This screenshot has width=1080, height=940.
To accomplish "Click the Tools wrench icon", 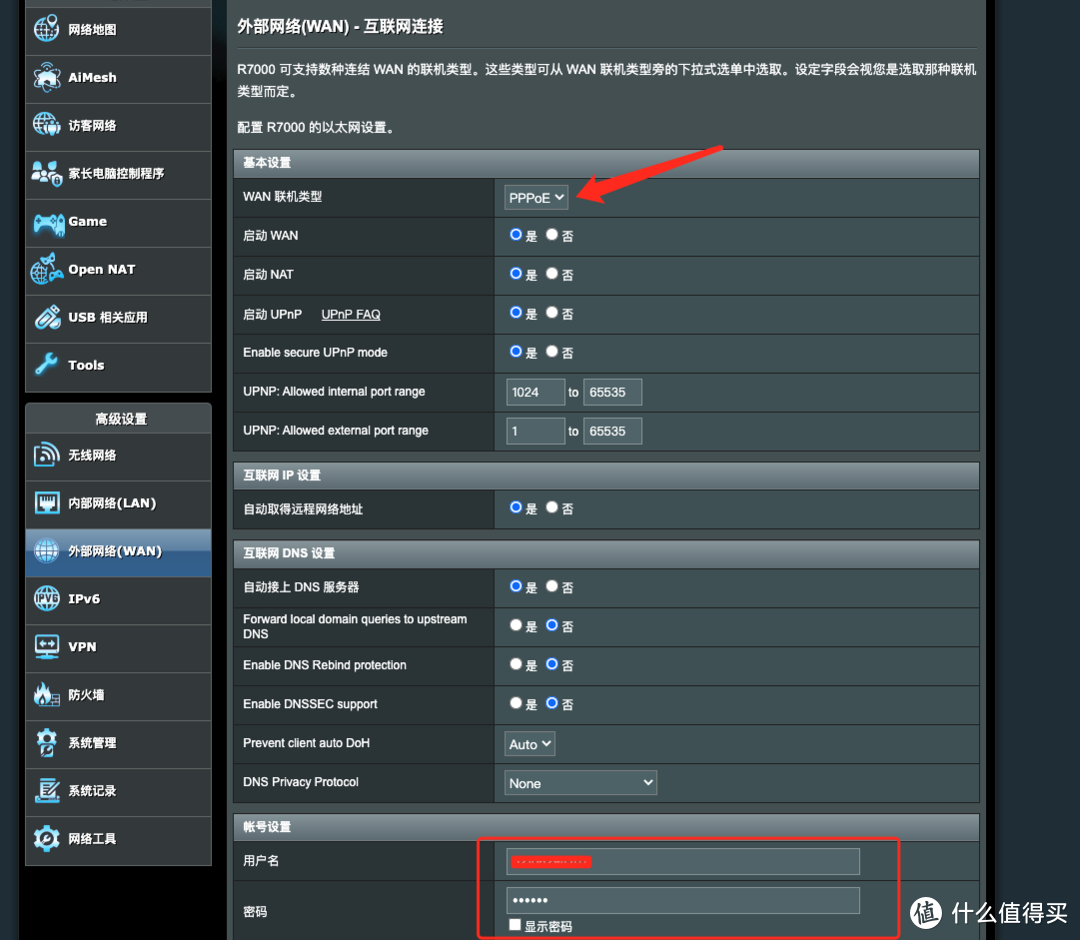I will tap(47, 366).
